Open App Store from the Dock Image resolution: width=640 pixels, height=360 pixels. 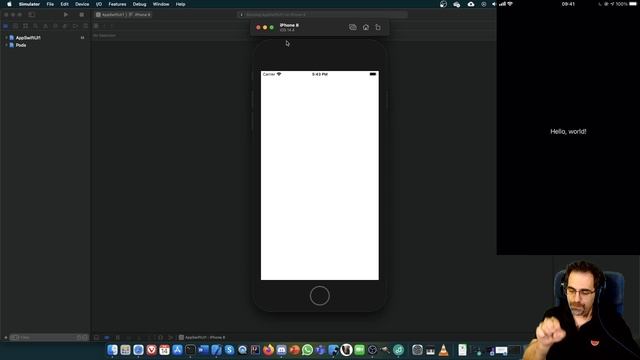click(178, 350)
